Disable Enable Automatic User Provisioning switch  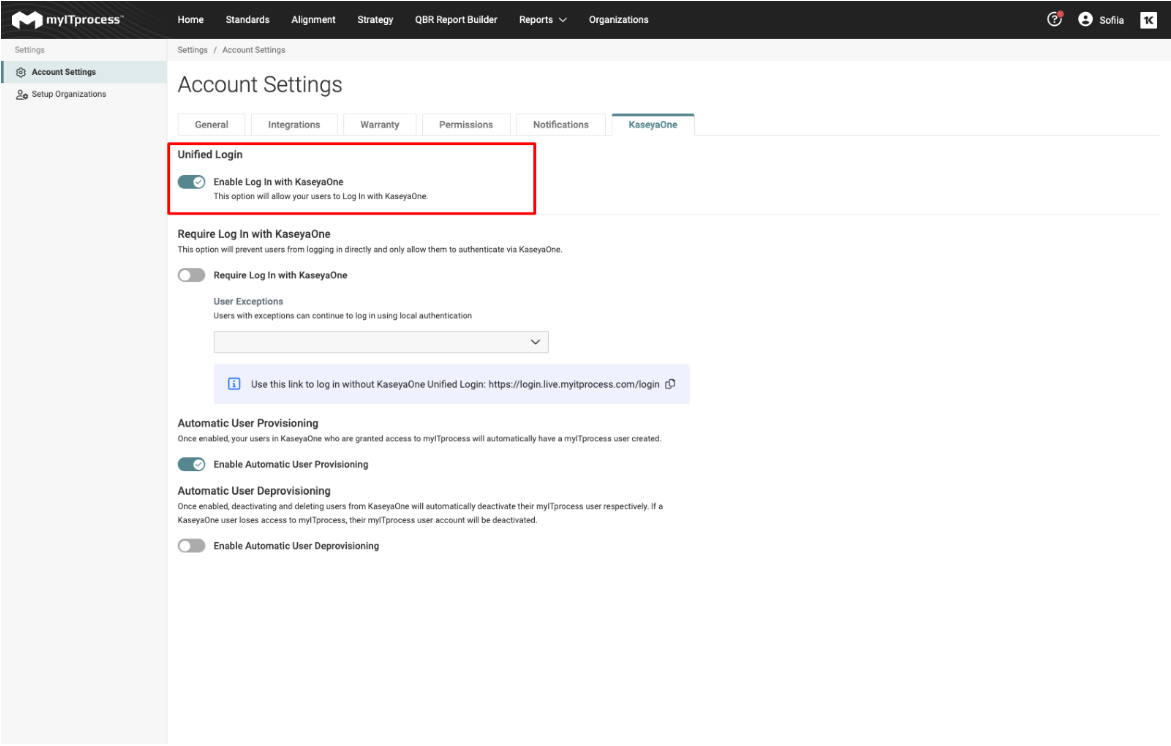pyautogui.click(x=191, y=464)
